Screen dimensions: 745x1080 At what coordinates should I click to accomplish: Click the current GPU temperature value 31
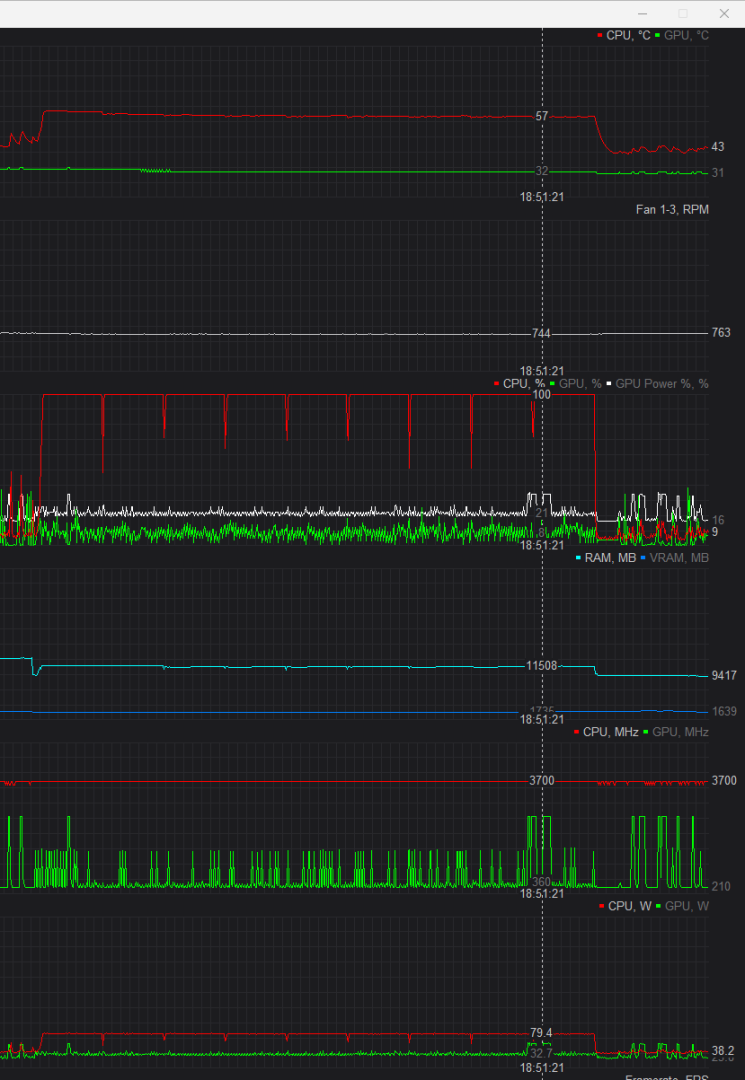tap(717, 173)
